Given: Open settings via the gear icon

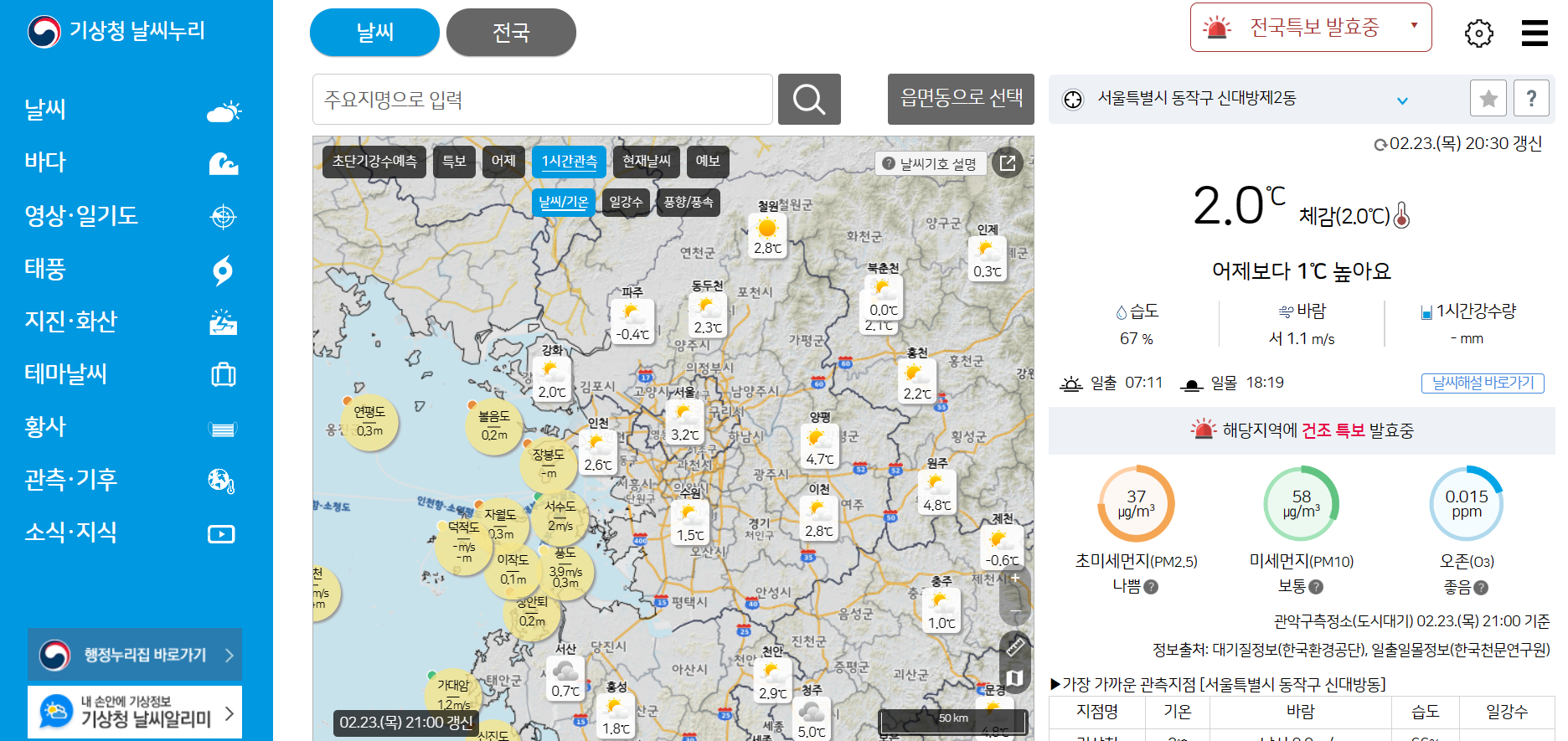Looking at the screenshot, I should click(x=1478, y=33).
